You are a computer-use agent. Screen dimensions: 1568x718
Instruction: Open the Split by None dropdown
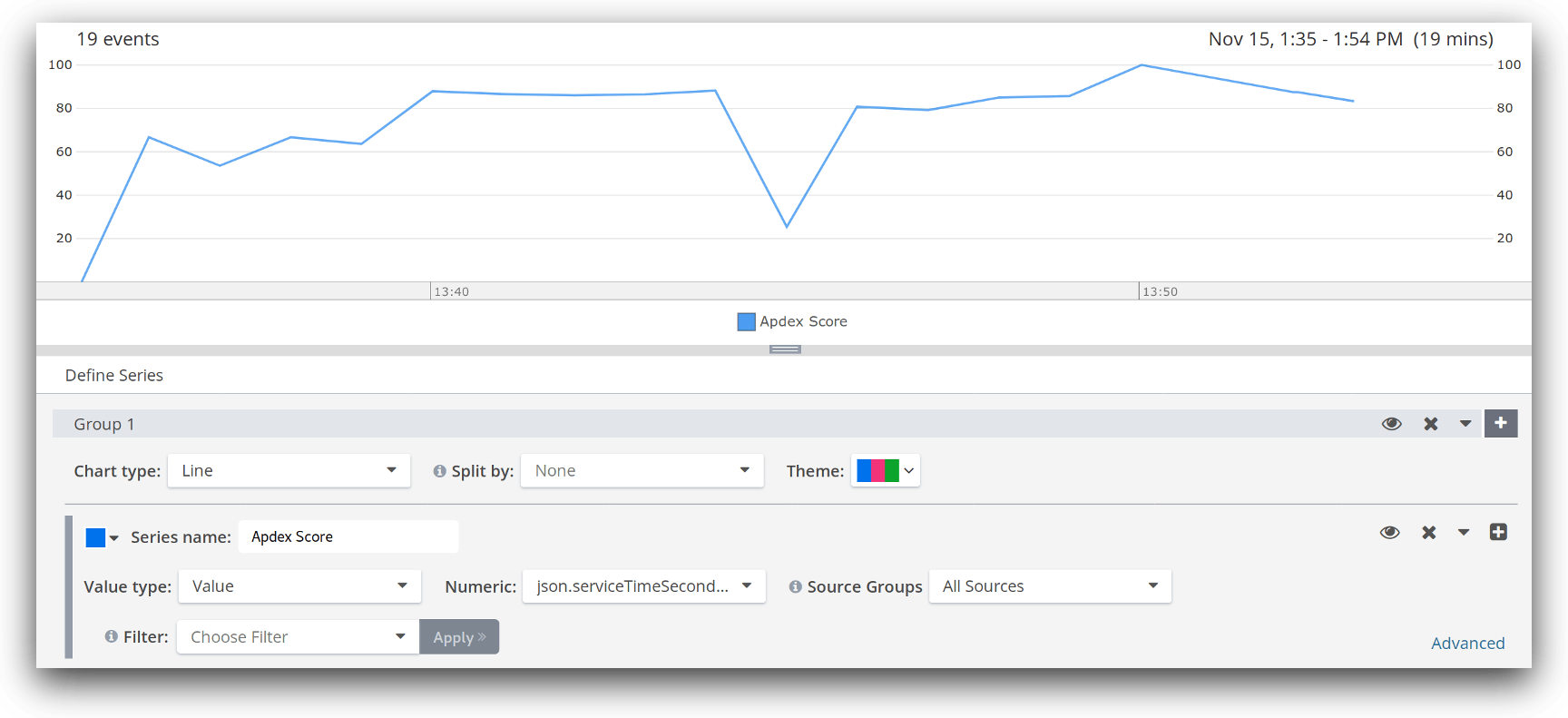click(642, 471)
